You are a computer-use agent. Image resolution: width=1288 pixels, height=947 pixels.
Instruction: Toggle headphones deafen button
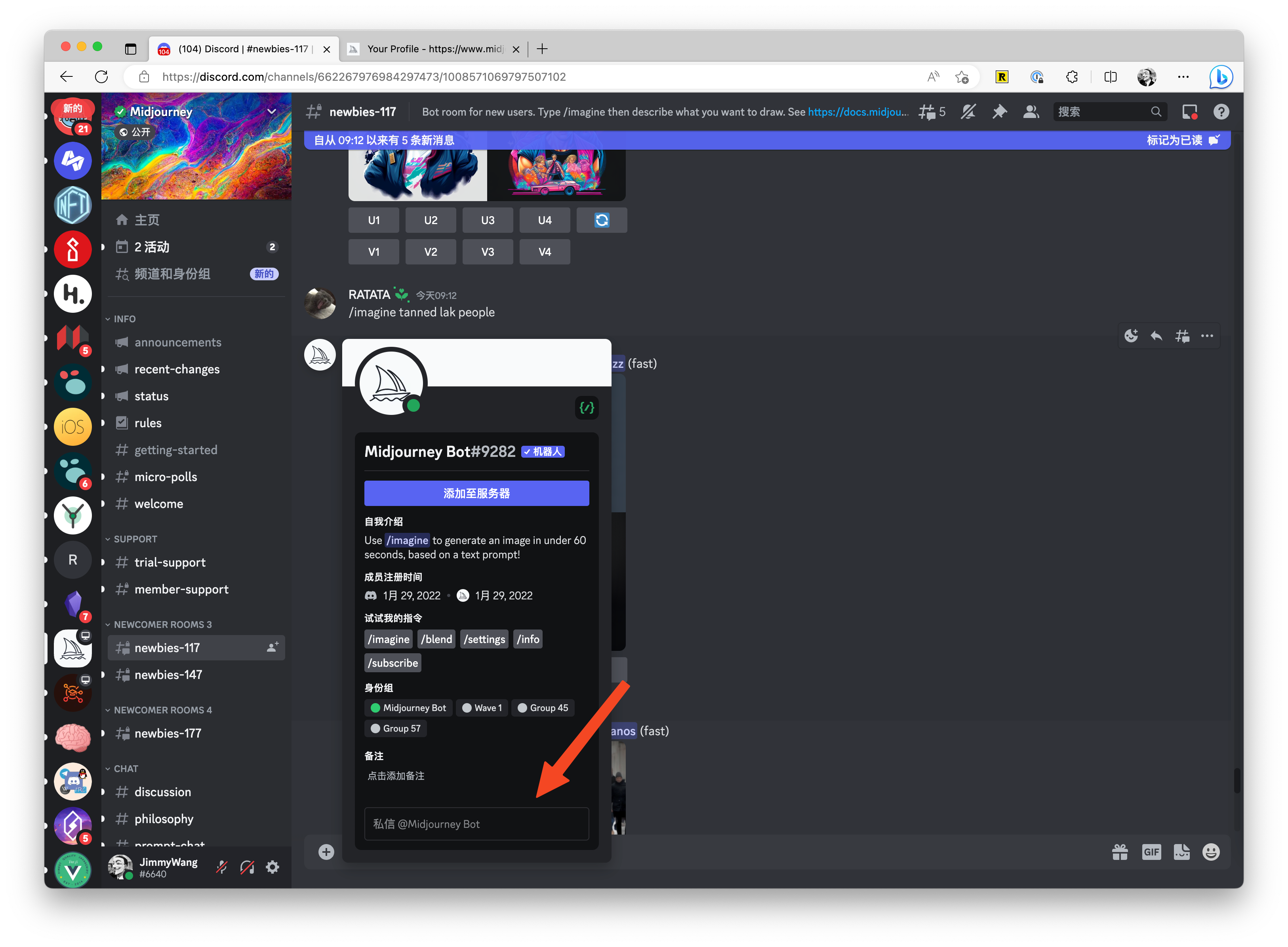[x=247, y=867]
